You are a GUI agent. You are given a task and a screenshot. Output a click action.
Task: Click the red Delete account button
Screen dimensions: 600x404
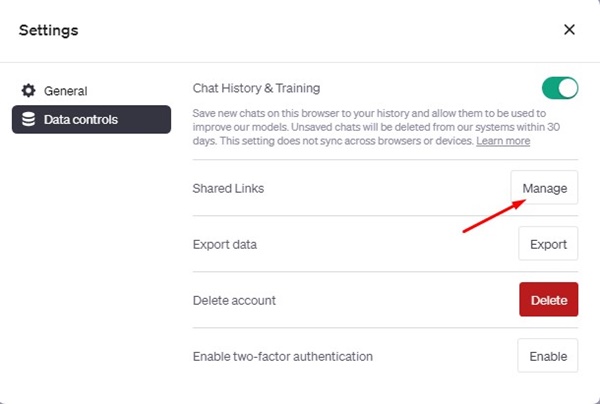[x=548, y=300]
